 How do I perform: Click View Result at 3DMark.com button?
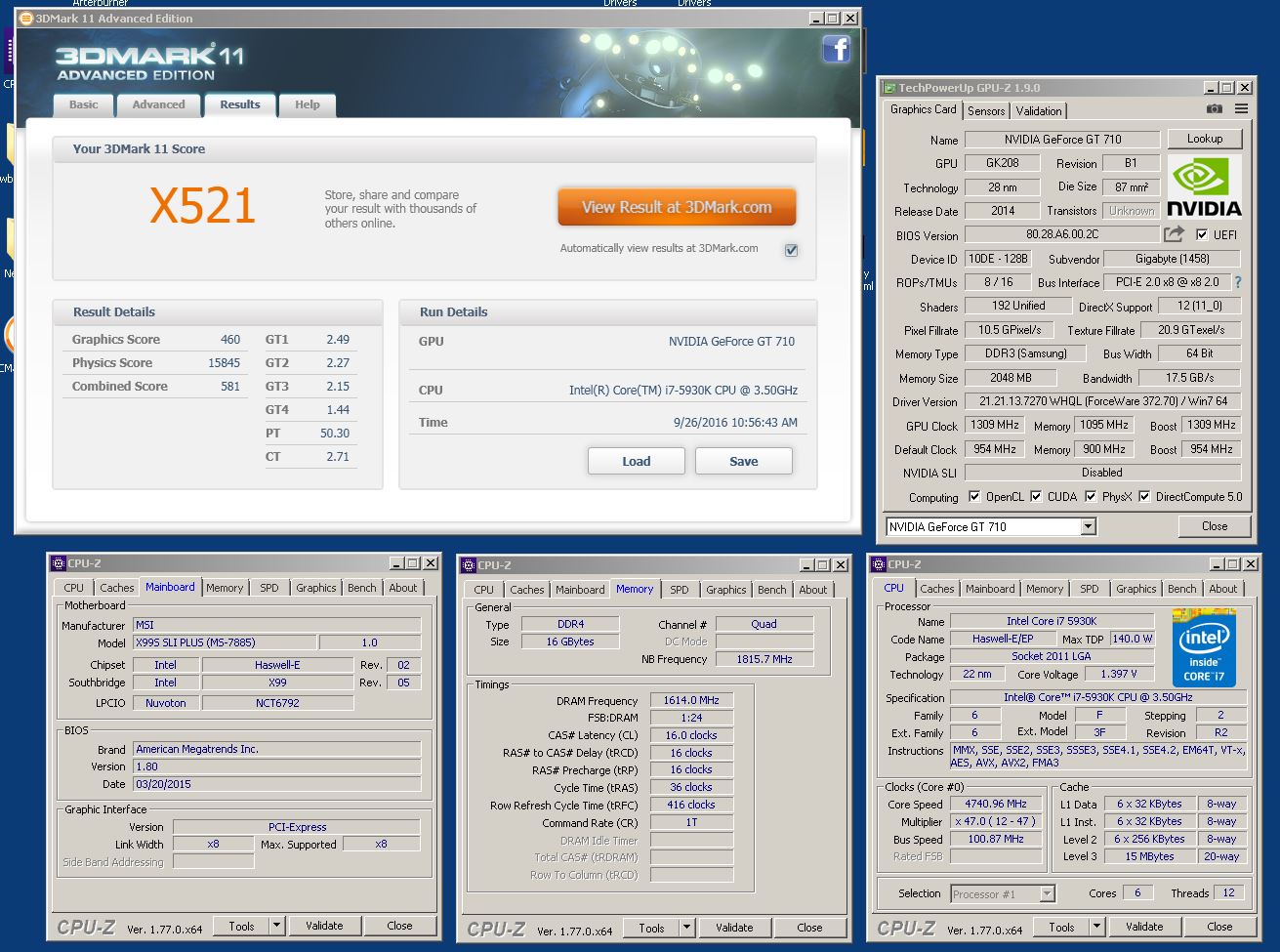(x=677, y=207)
